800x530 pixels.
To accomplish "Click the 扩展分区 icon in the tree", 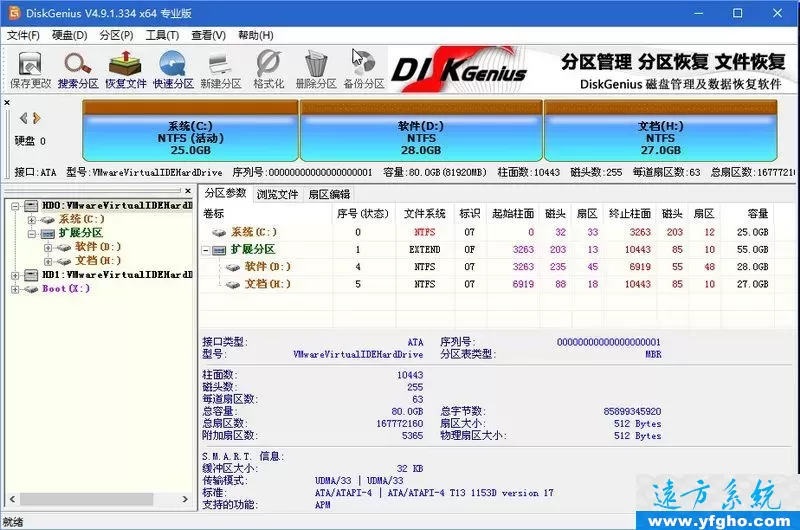I will pyautogui.click(x=48, y=234).
